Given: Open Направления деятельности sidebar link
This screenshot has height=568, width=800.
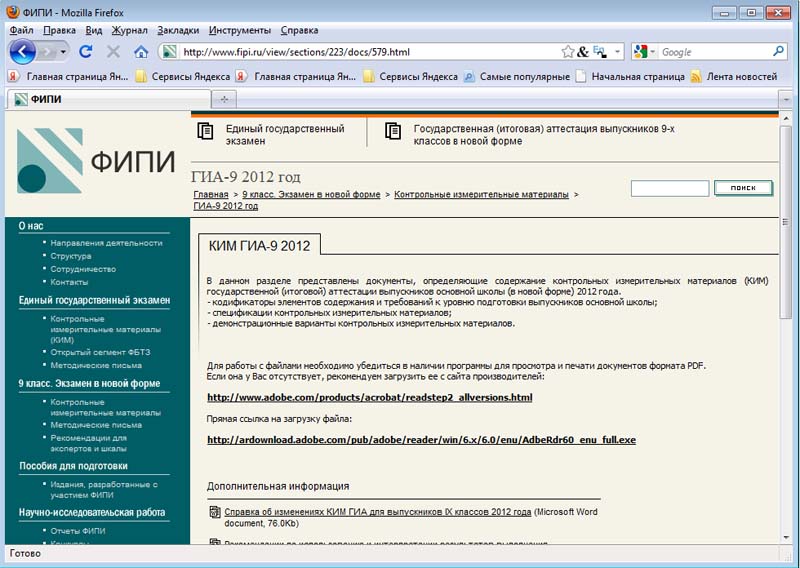Looking at the screenshot, I should [x=106, y=243].
